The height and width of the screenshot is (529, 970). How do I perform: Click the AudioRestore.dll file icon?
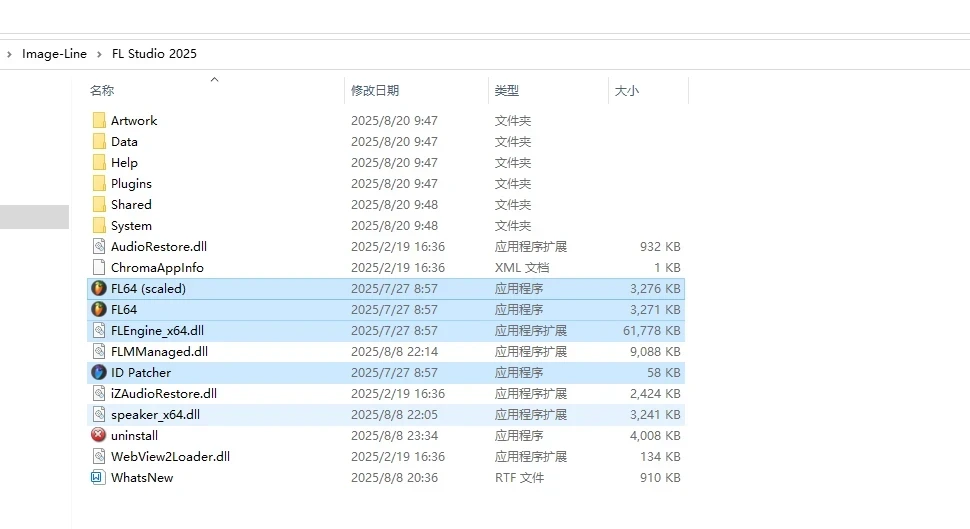(99, 246)
